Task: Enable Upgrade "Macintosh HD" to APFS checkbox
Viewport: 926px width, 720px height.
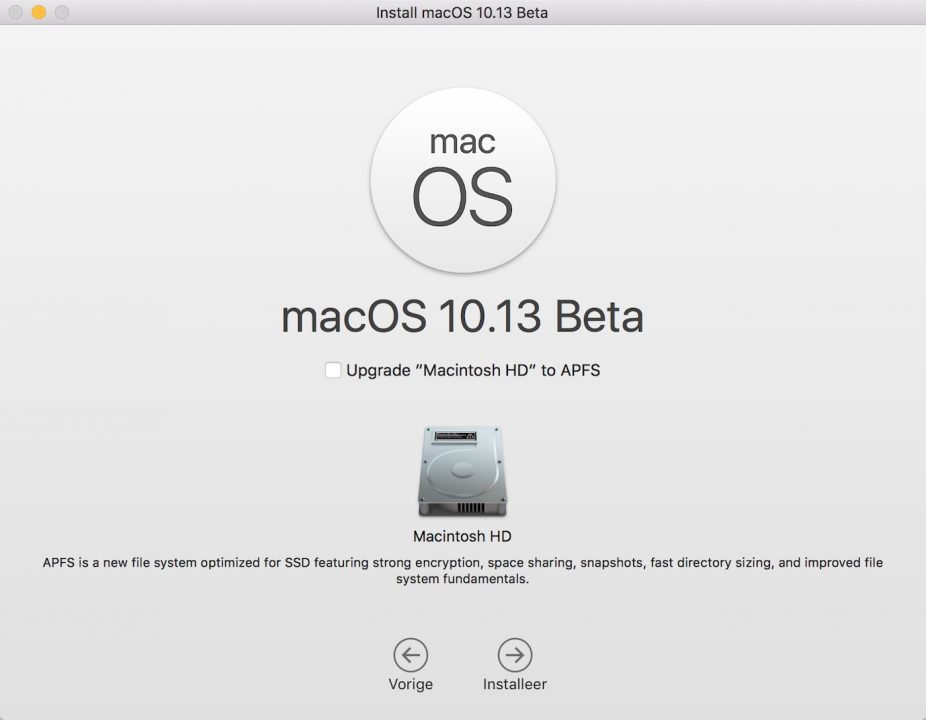Action: pos(333,370)
